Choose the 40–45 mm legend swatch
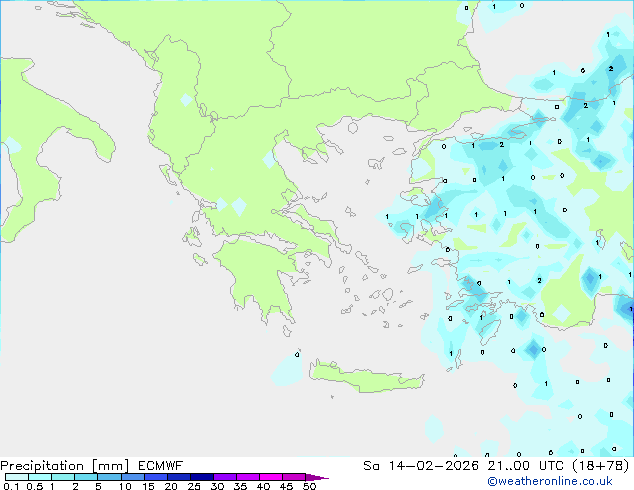The image size is (634, 490). pyautogui.click(x=271, y=477)
